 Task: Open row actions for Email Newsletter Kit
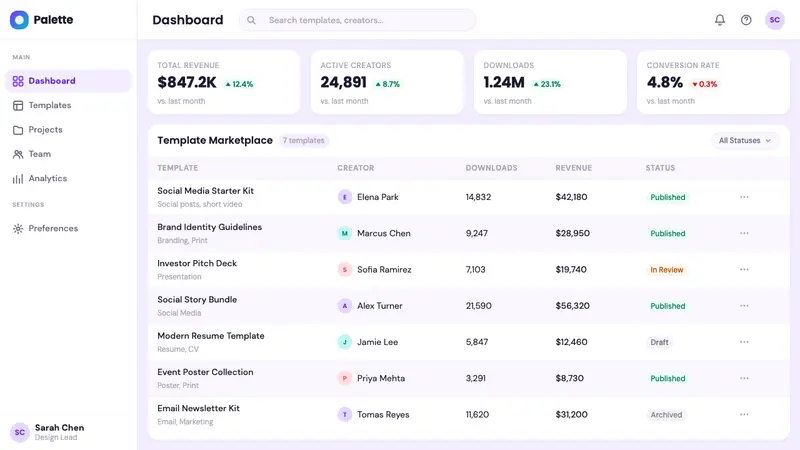coord(744,414)
